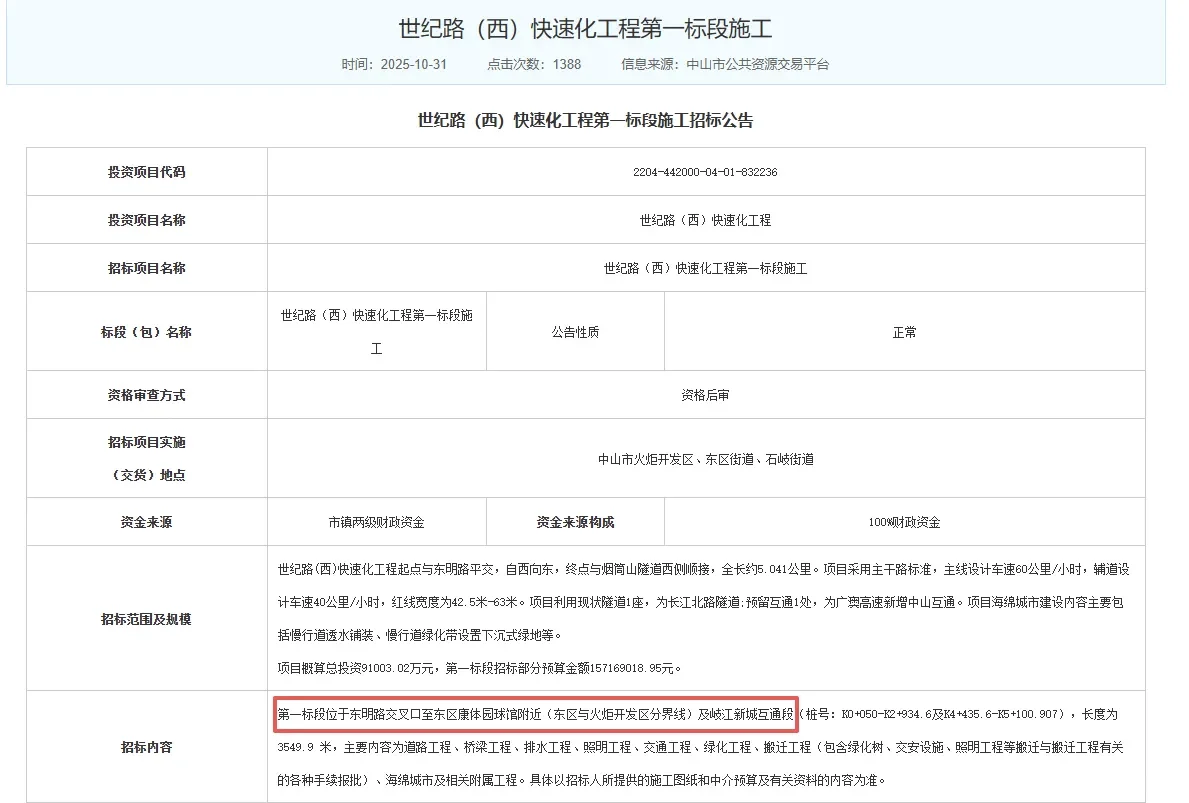
Task: Select the 资格审查方式 row header
Action: 146,394
